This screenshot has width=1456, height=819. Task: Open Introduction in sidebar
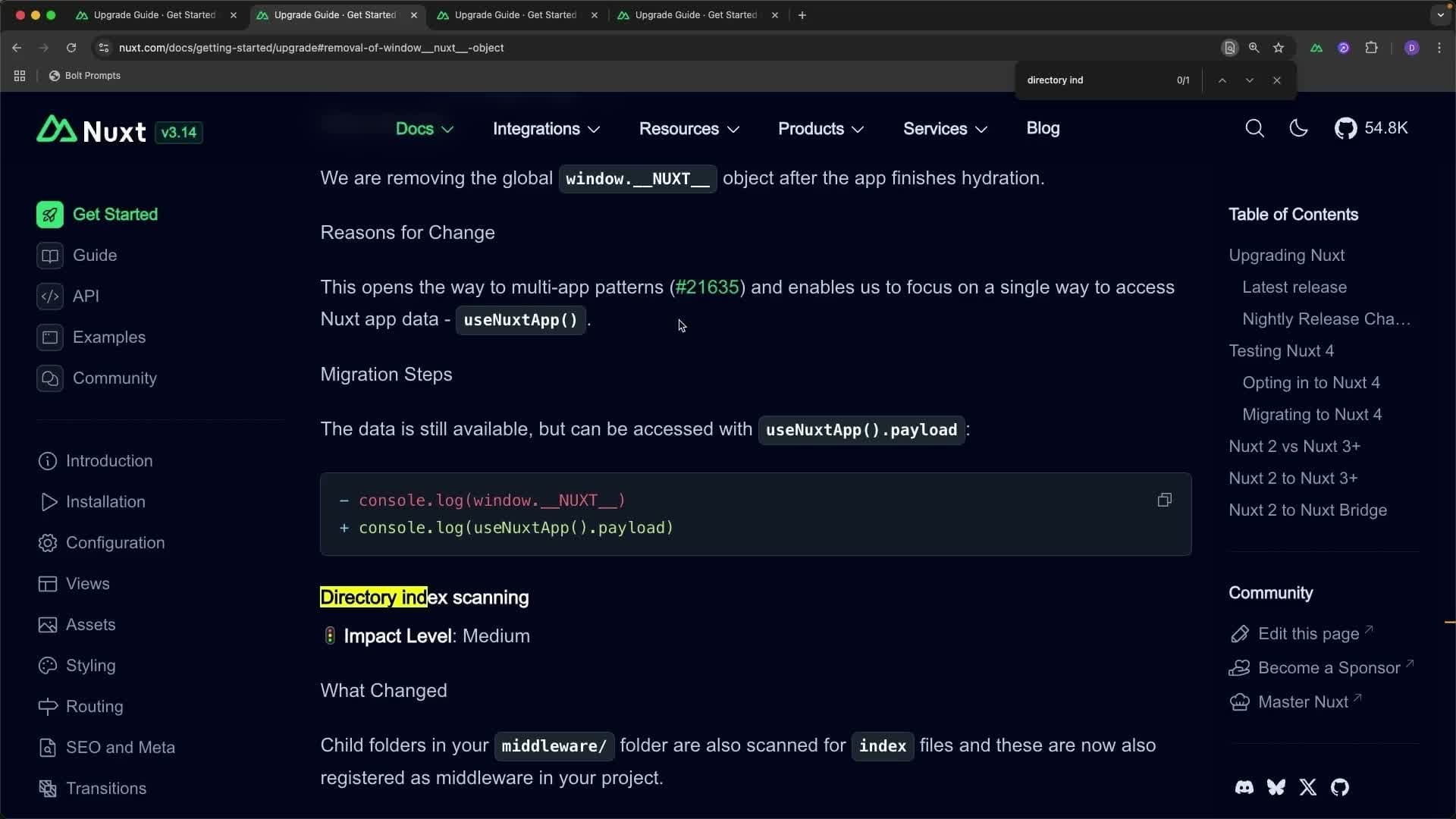[x=95, y=461]
